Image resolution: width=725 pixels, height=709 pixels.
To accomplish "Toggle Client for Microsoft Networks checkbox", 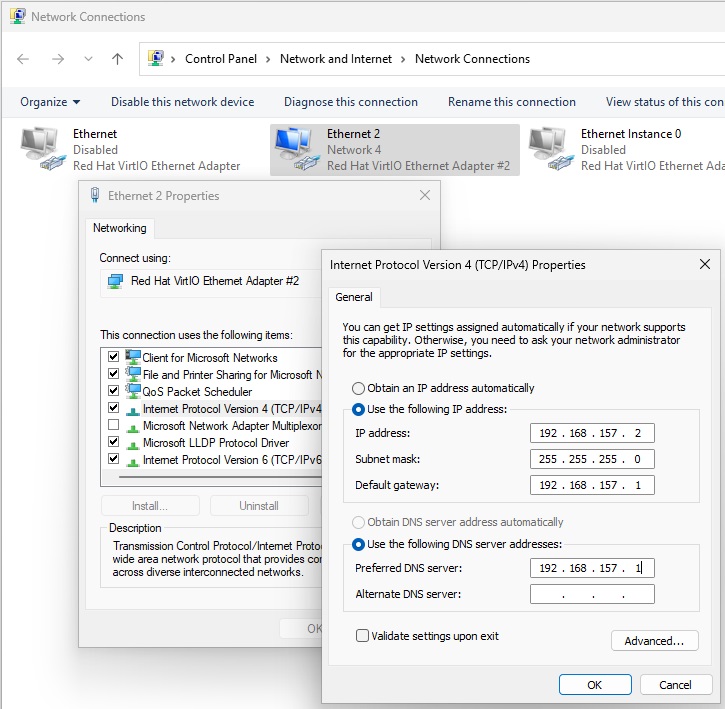I will tap(113, 357).
